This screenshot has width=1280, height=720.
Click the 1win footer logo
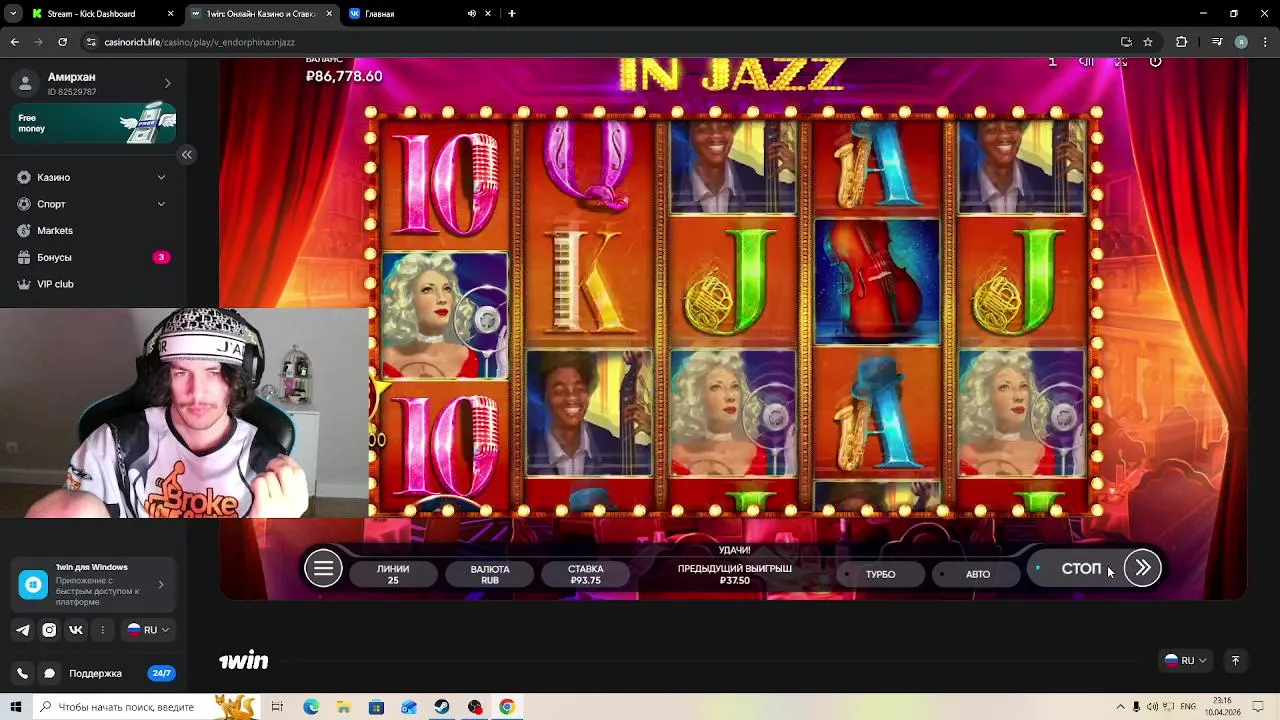tap(244, 661)
